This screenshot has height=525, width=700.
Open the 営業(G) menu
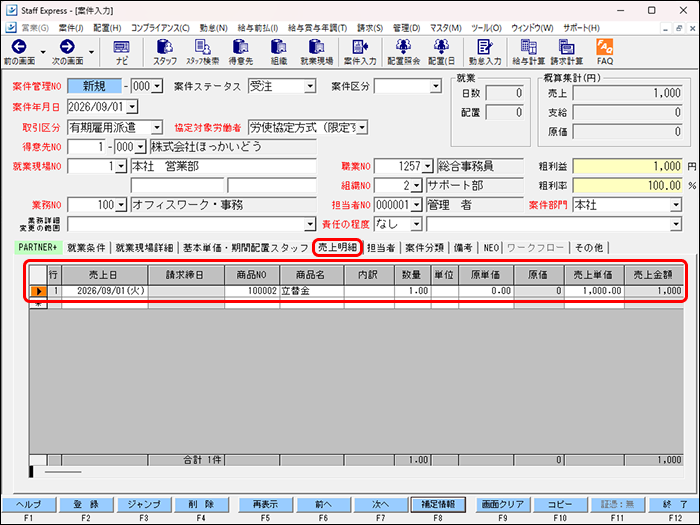click(x=35, y=28)
